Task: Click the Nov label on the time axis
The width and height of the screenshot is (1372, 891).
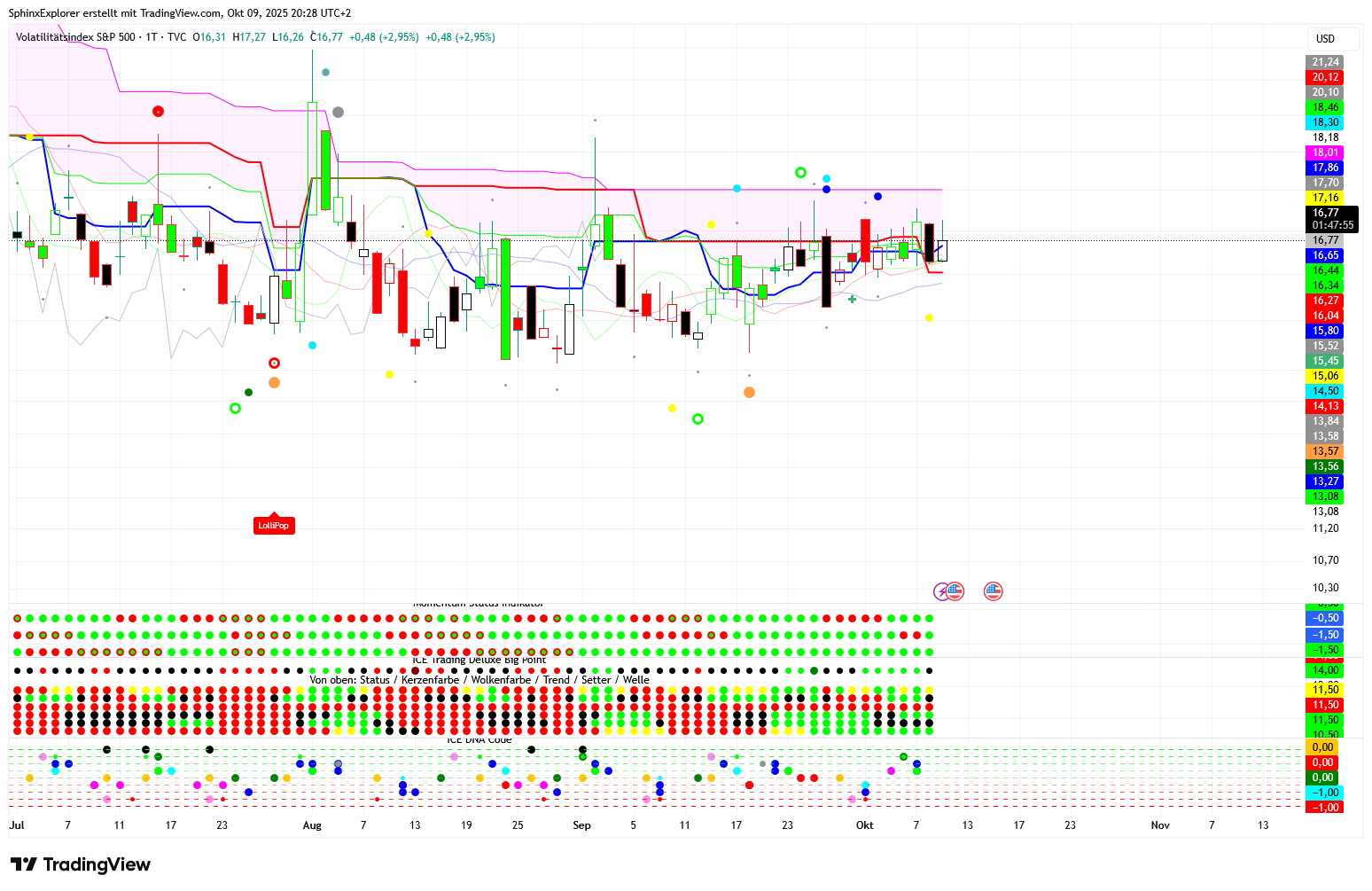Action: click(1159, 825)
